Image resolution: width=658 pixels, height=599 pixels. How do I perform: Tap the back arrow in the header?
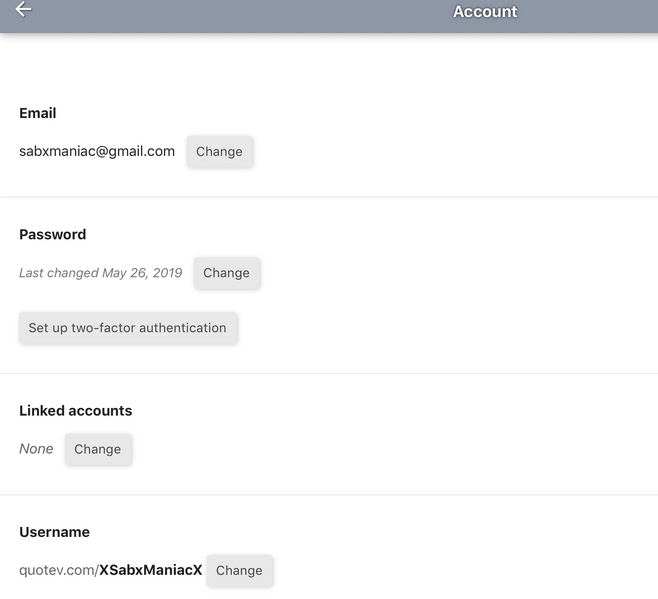coord(23,10)
